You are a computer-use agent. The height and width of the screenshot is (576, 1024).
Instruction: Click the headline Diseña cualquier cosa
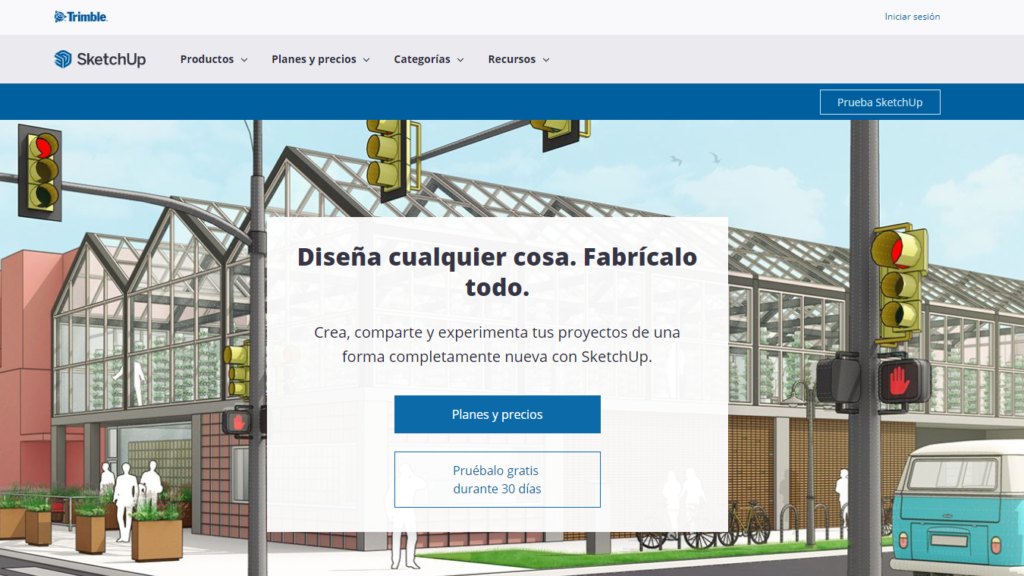[497, 271]
